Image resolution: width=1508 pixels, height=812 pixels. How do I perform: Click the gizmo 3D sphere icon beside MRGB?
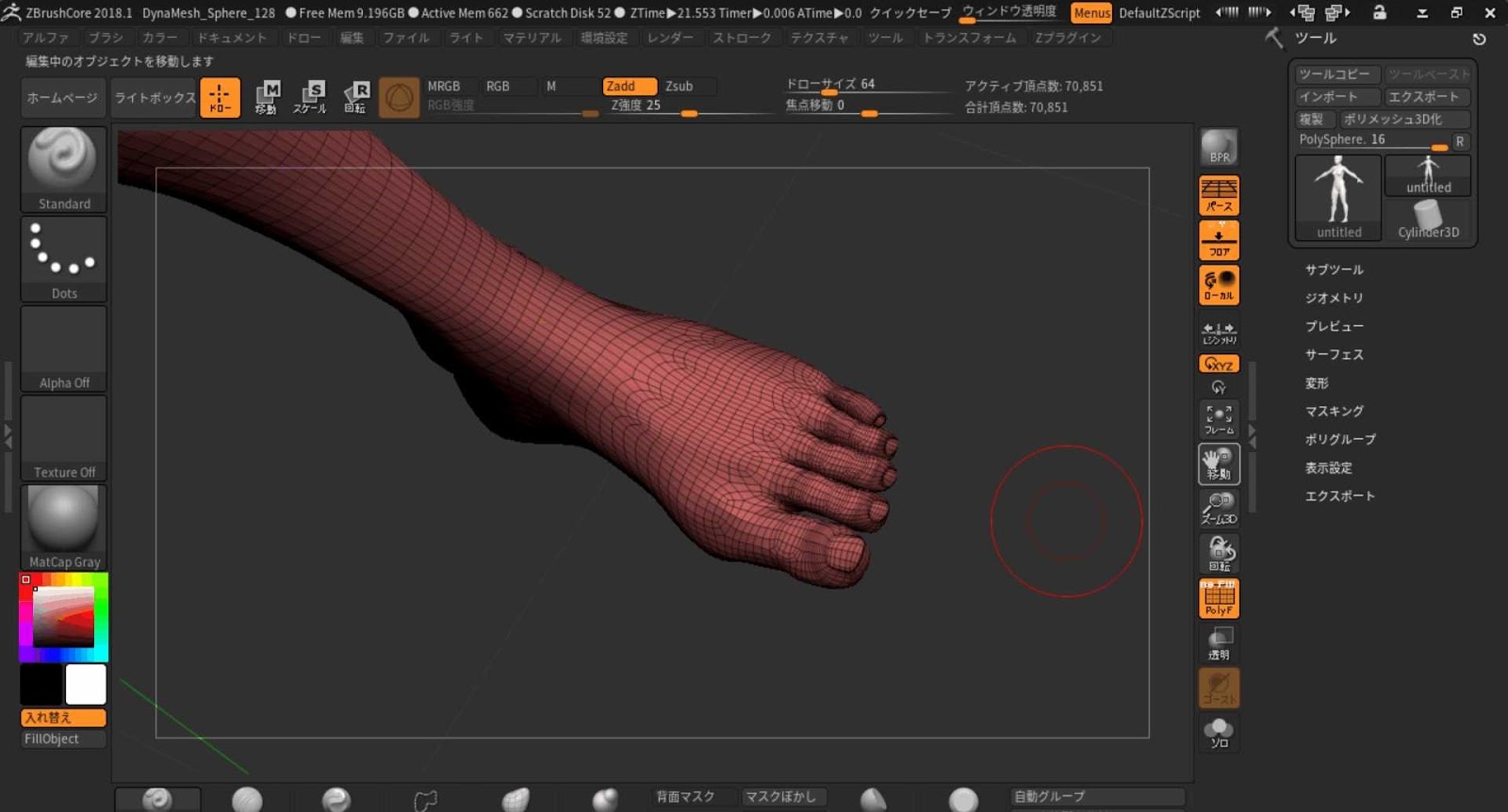pyautogui.click(x=399, y=98)
